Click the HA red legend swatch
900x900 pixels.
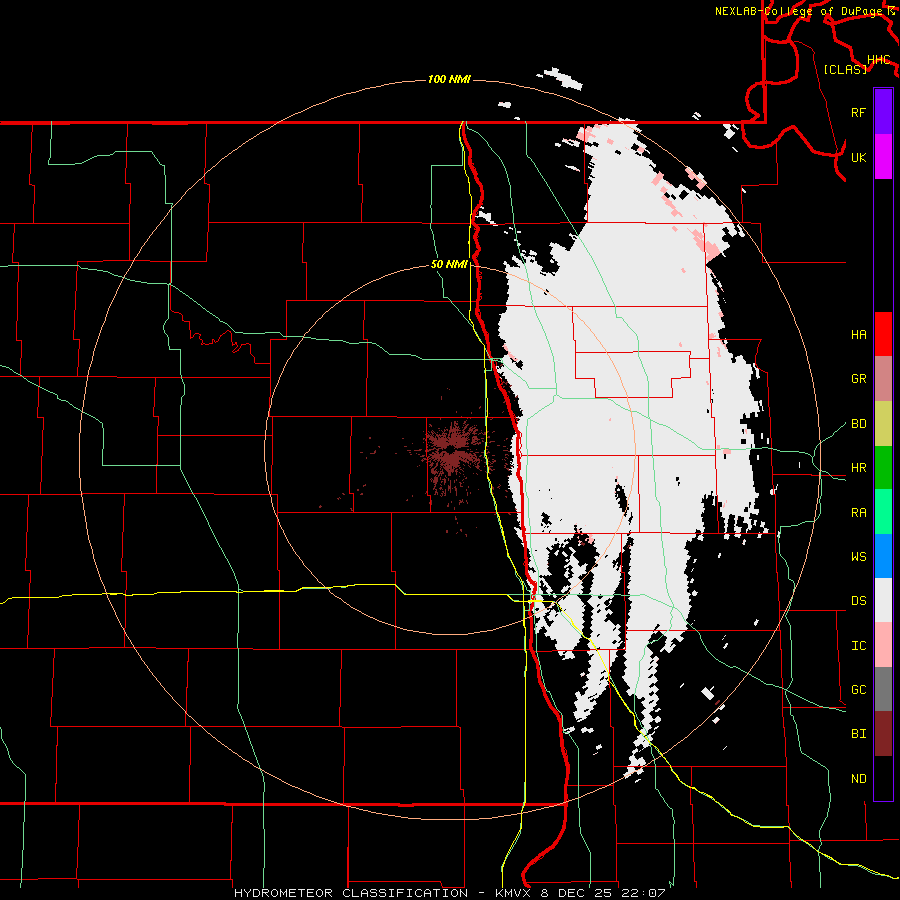[883, 334]
